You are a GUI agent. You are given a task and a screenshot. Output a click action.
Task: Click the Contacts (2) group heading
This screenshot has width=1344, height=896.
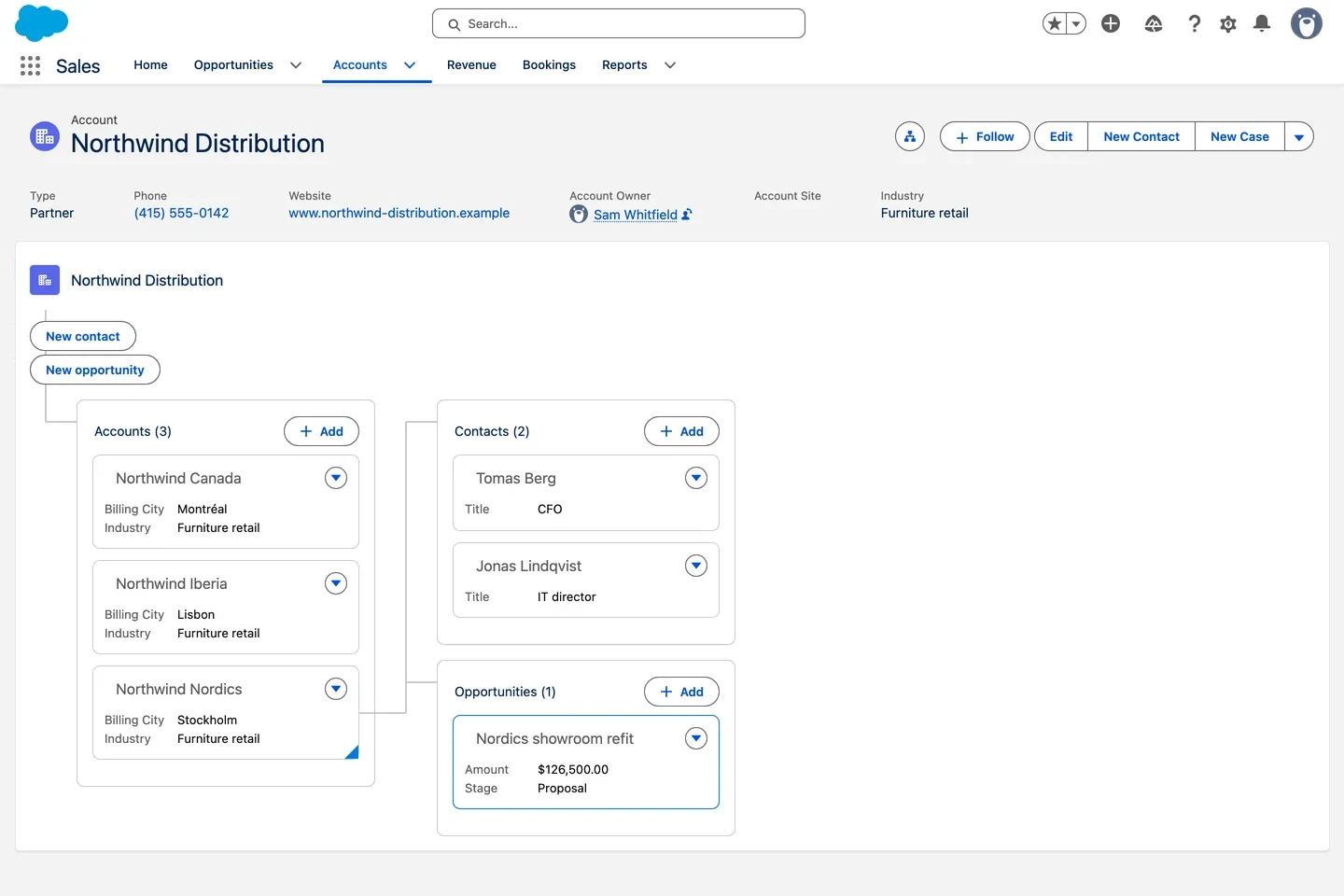(492, 431)
